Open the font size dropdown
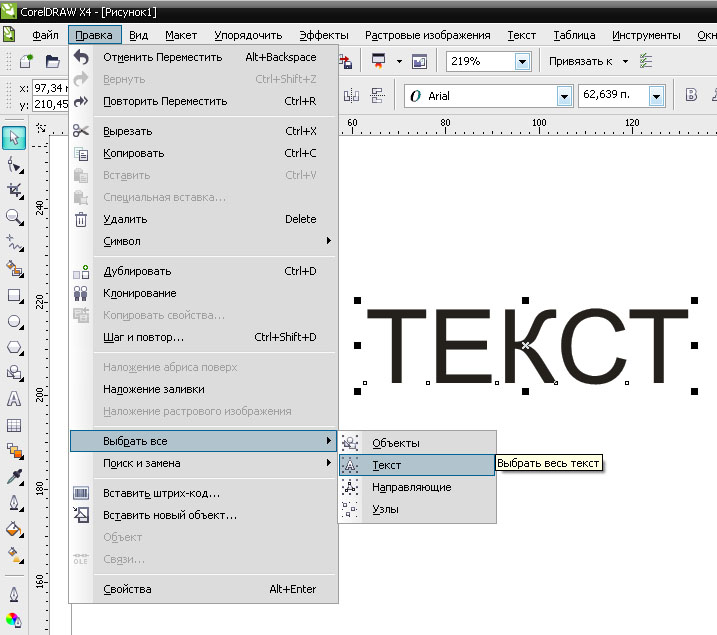 click(x=656, y=96)
